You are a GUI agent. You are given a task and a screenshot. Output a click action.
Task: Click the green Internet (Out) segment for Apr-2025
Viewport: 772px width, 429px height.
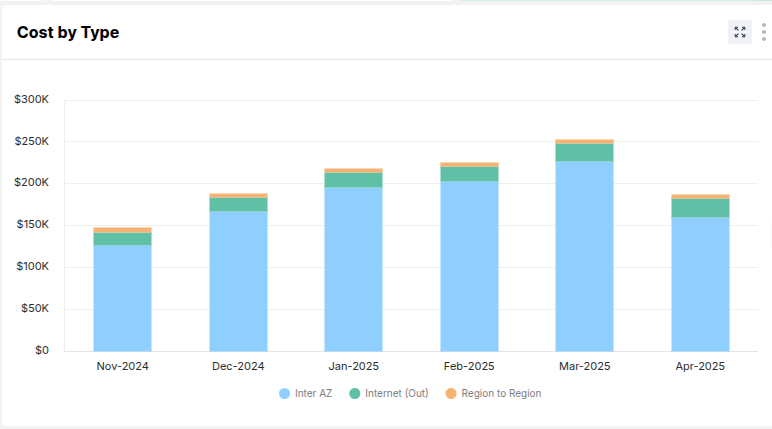pyautogui.click(x=700, y=208)
